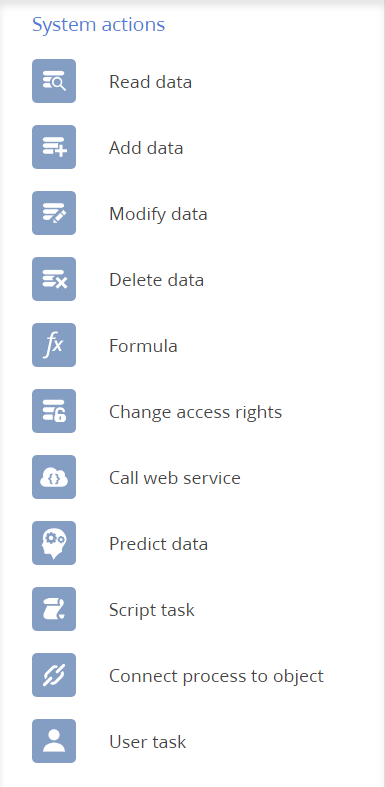Select the Formula text label
Viewport: 385px width, 787px height.
(144, 346)
